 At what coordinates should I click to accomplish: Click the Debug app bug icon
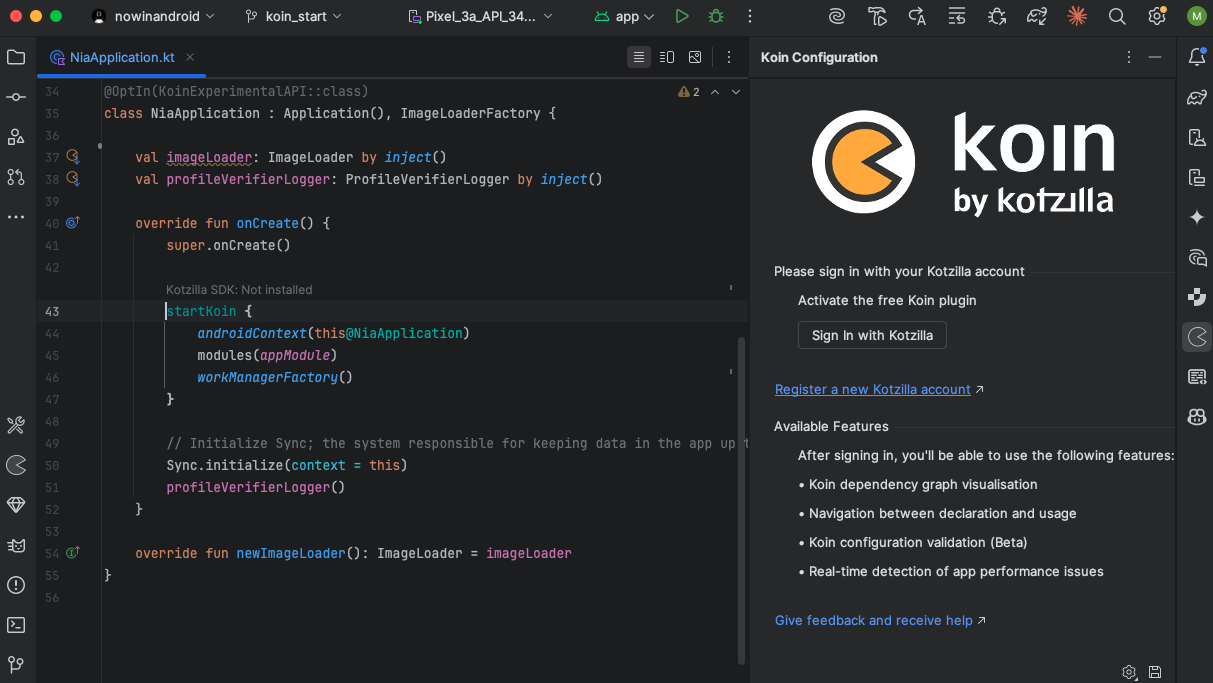point(715,16)
